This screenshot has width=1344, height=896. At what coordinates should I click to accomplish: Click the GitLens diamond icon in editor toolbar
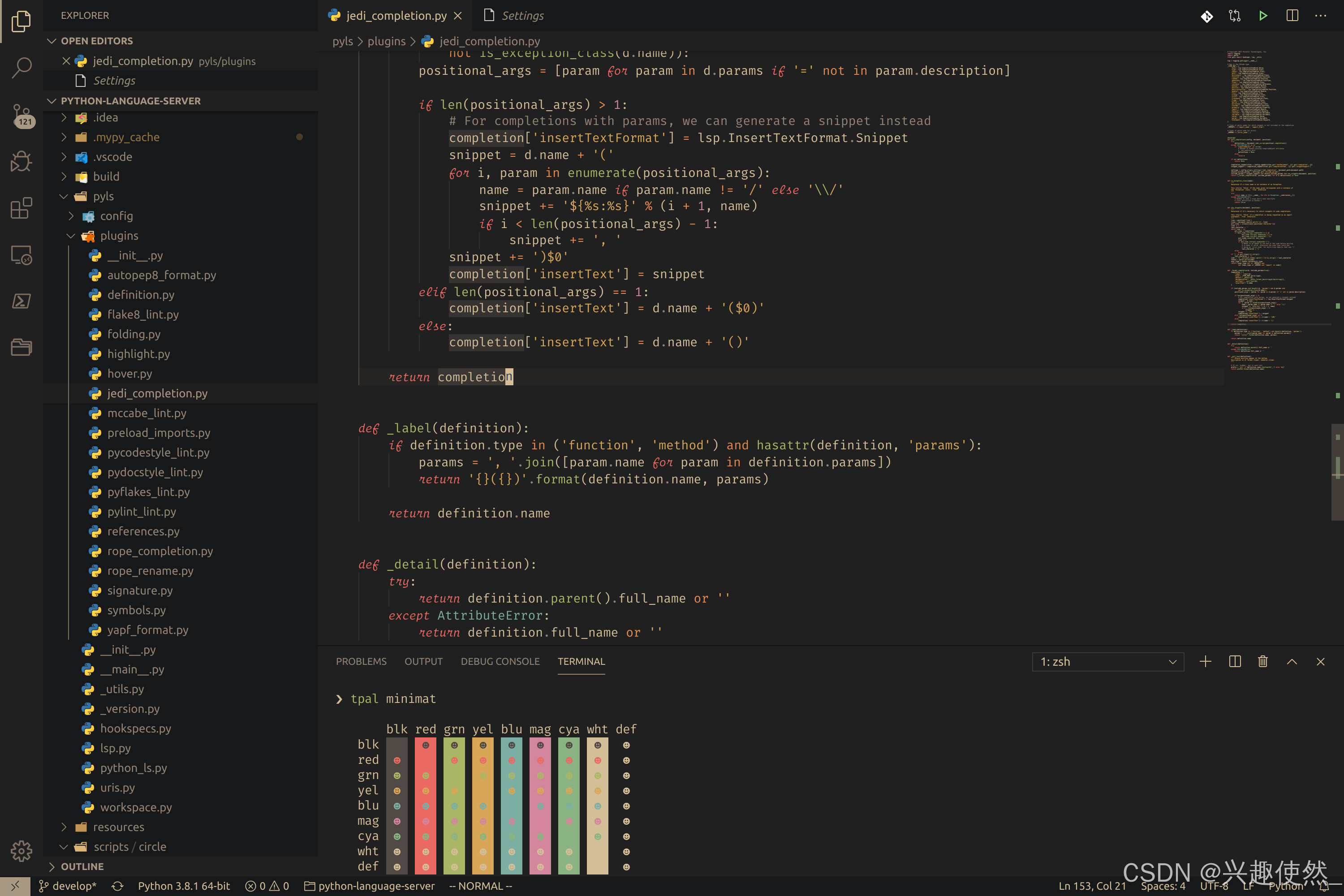click(x=1207, y=16)
